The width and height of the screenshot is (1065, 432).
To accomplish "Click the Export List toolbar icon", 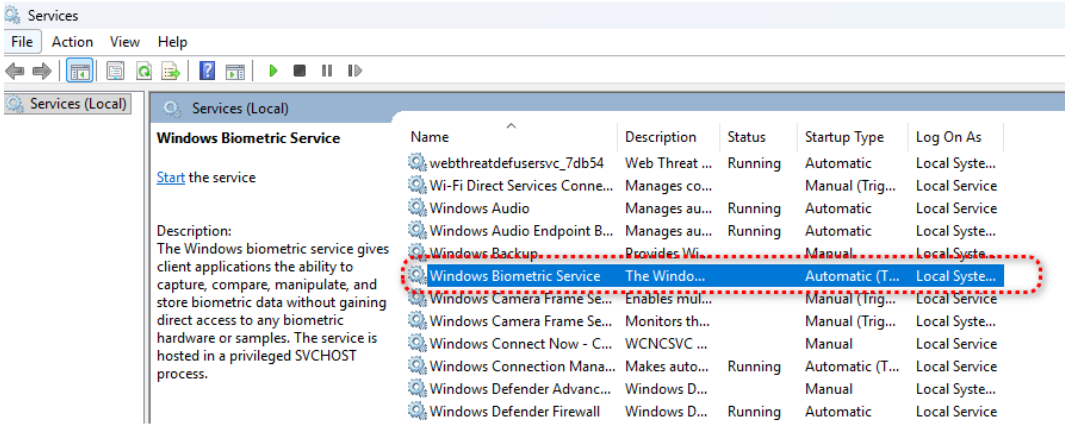I will (170, 71).
